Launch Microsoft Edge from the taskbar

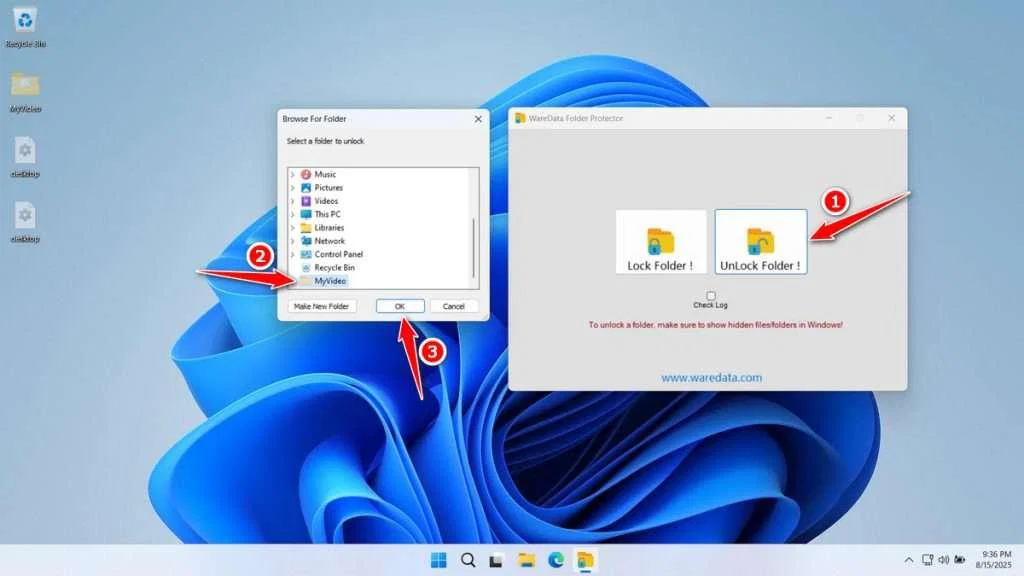coord(556,561)
